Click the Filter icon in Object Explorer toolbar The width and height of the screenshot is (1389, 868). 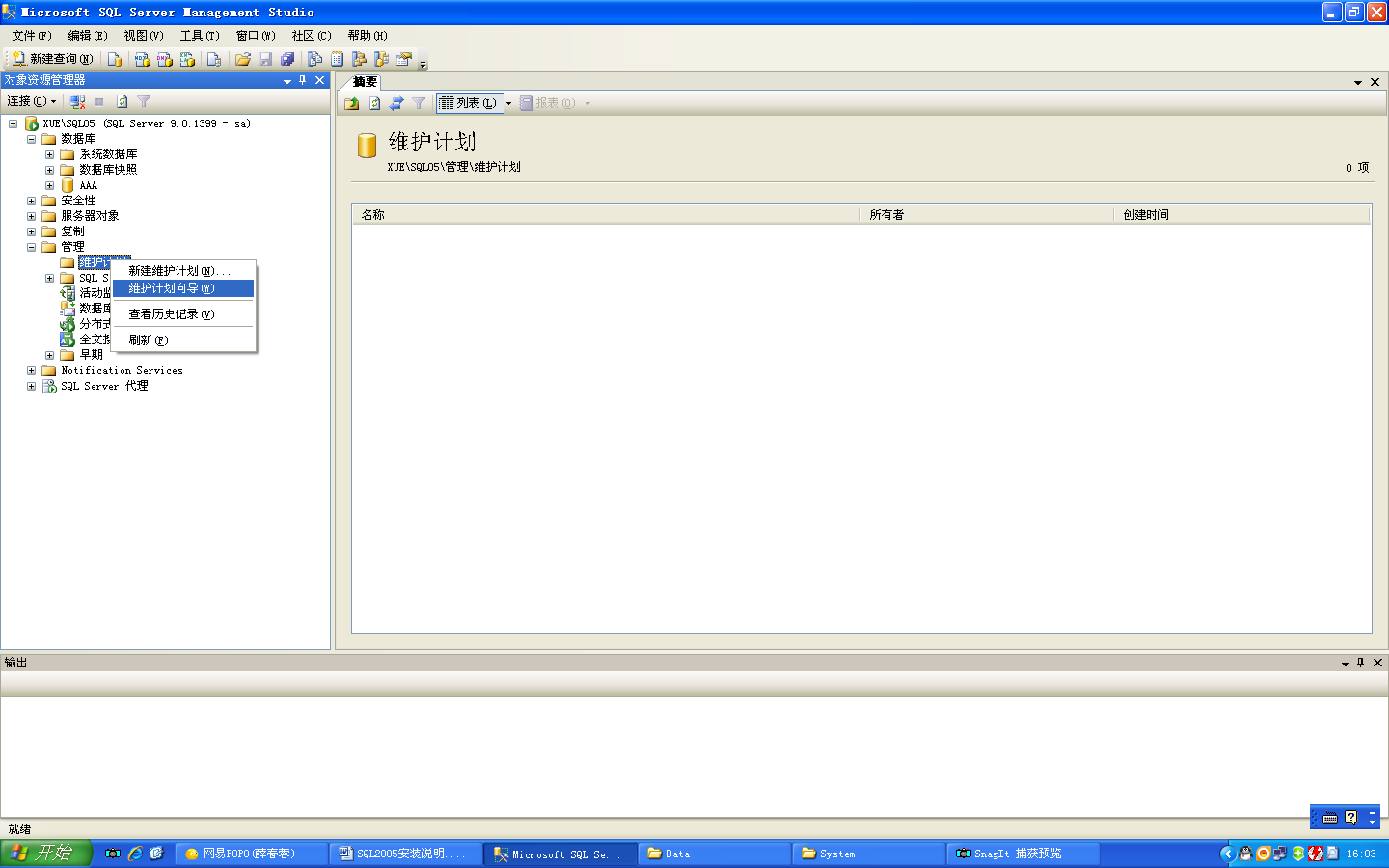(x=144, y=101)
